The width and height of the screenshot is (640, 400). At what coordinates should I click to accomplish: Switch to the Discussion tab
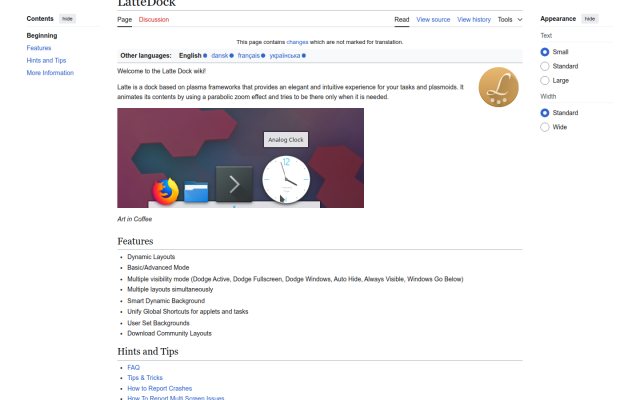pyautogui.click(x=154, y=20)
